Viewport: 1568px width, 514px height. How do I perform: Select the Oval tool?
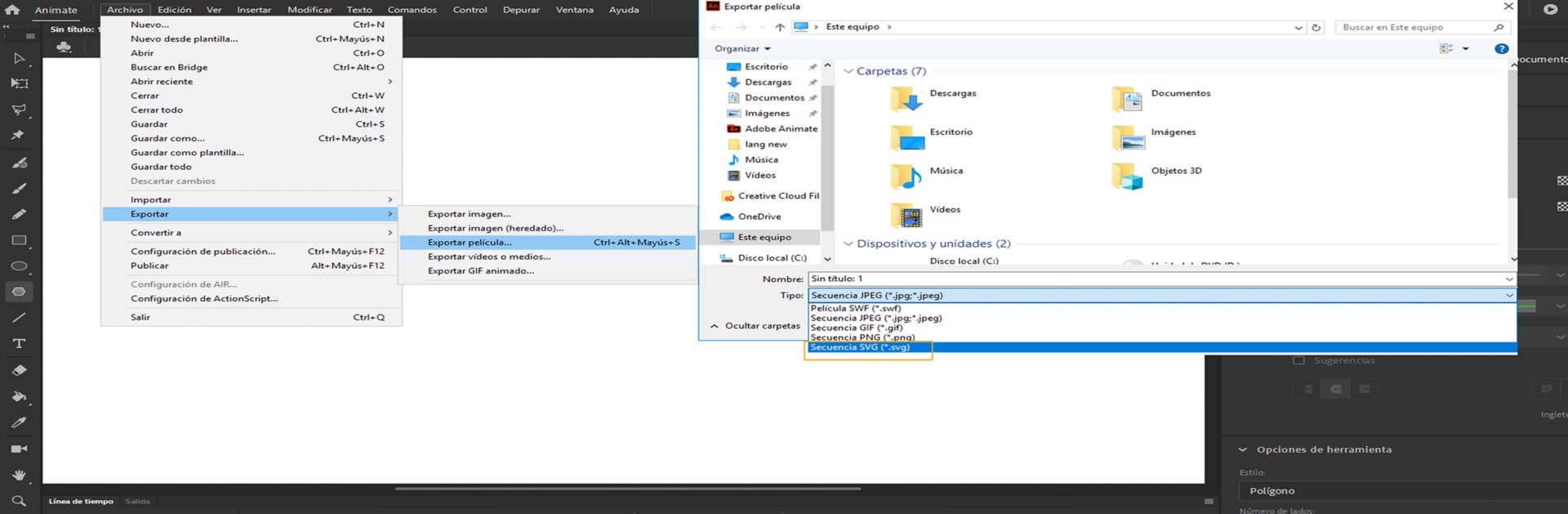(19, 266)
